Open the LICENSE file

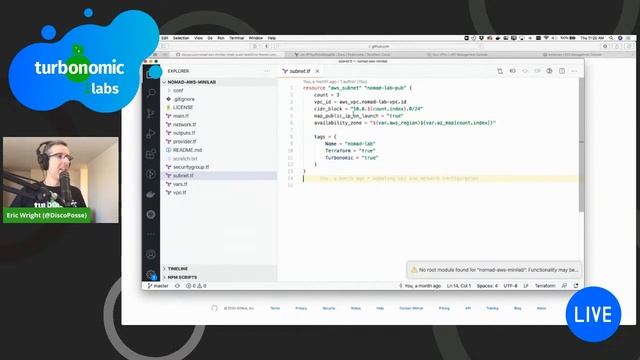pyautogui.click(x=218, y=107)
